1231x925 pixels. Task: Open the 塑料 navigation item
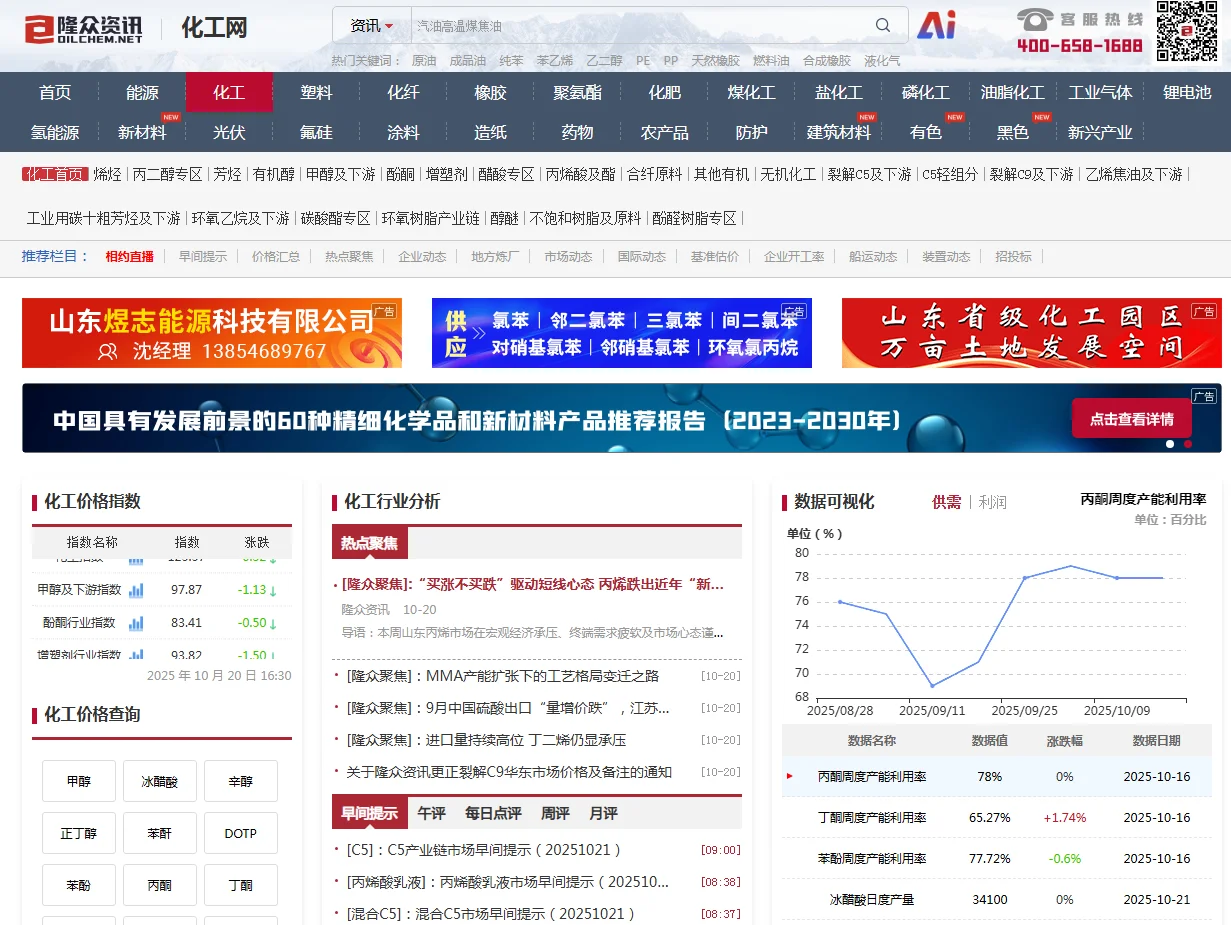click(x=316, y=92)
